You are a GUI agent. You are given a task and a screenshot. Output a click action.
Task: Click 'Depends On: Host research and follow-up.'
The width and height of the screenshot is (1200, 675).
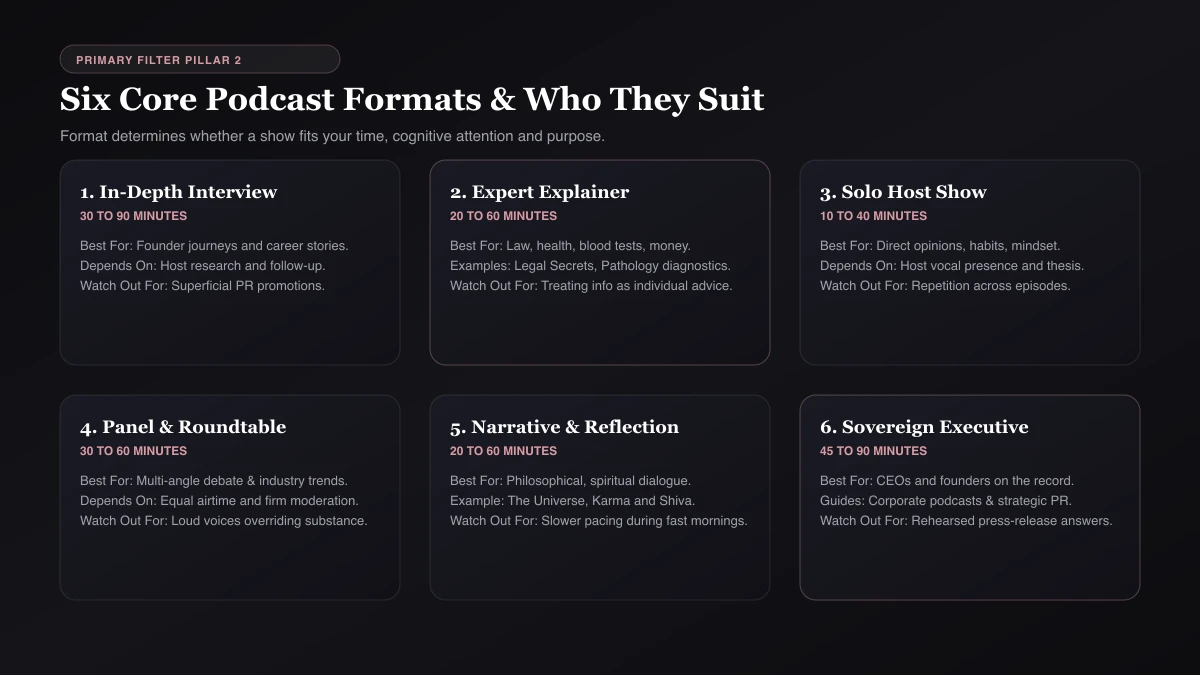[x=203, y=266]
